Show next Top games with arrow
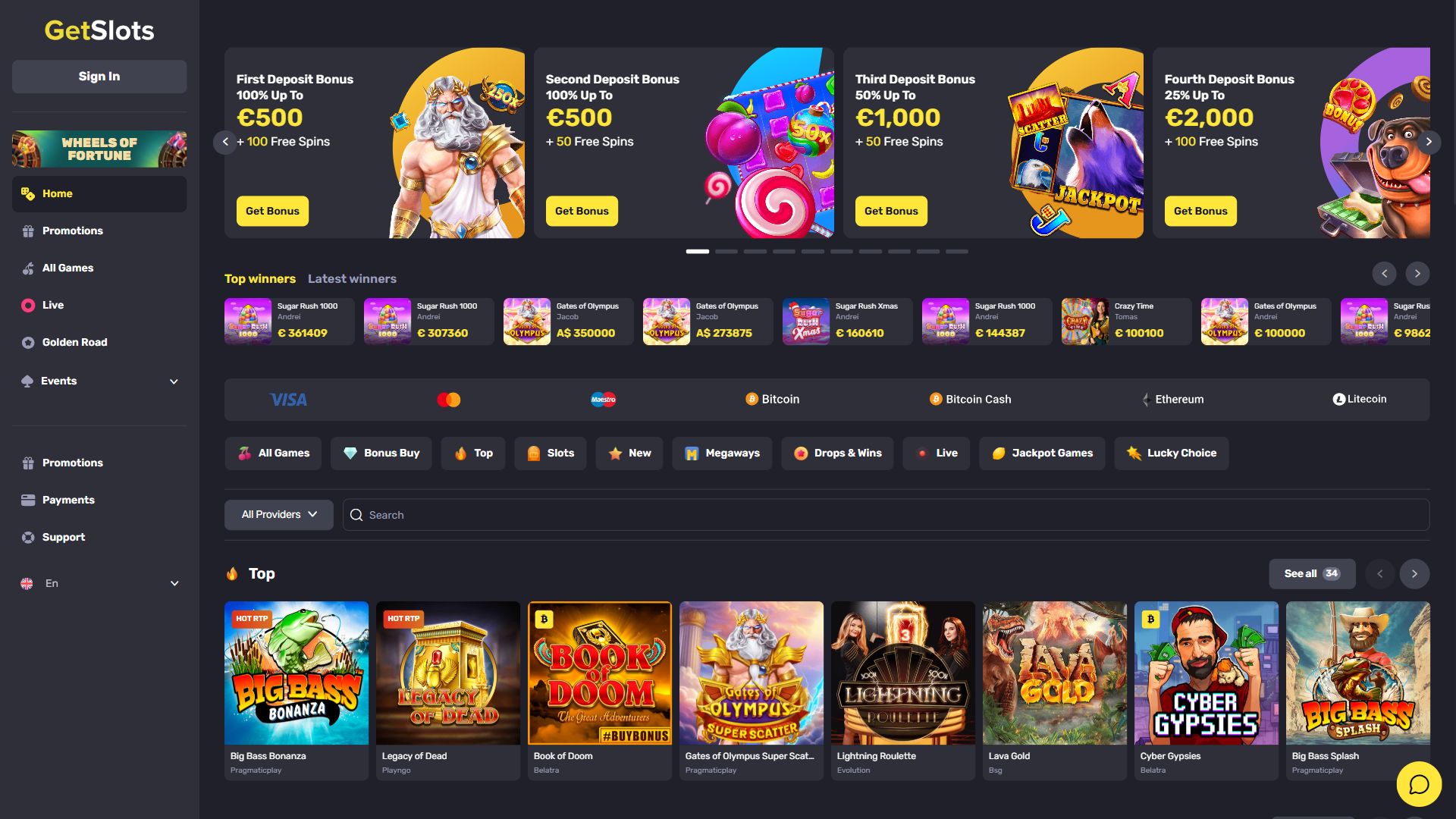The width and height of the screenshot is (1456, 819). coord(1414,574)
